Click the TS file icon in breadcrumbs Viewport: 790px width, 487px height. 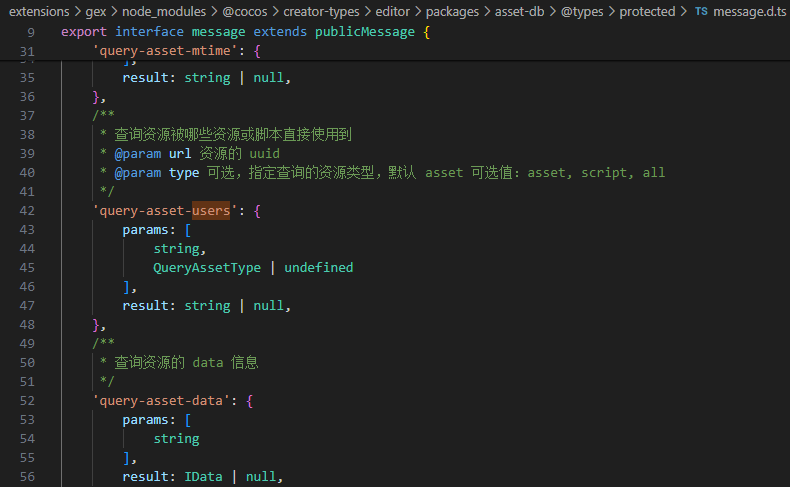pos(700,12)
